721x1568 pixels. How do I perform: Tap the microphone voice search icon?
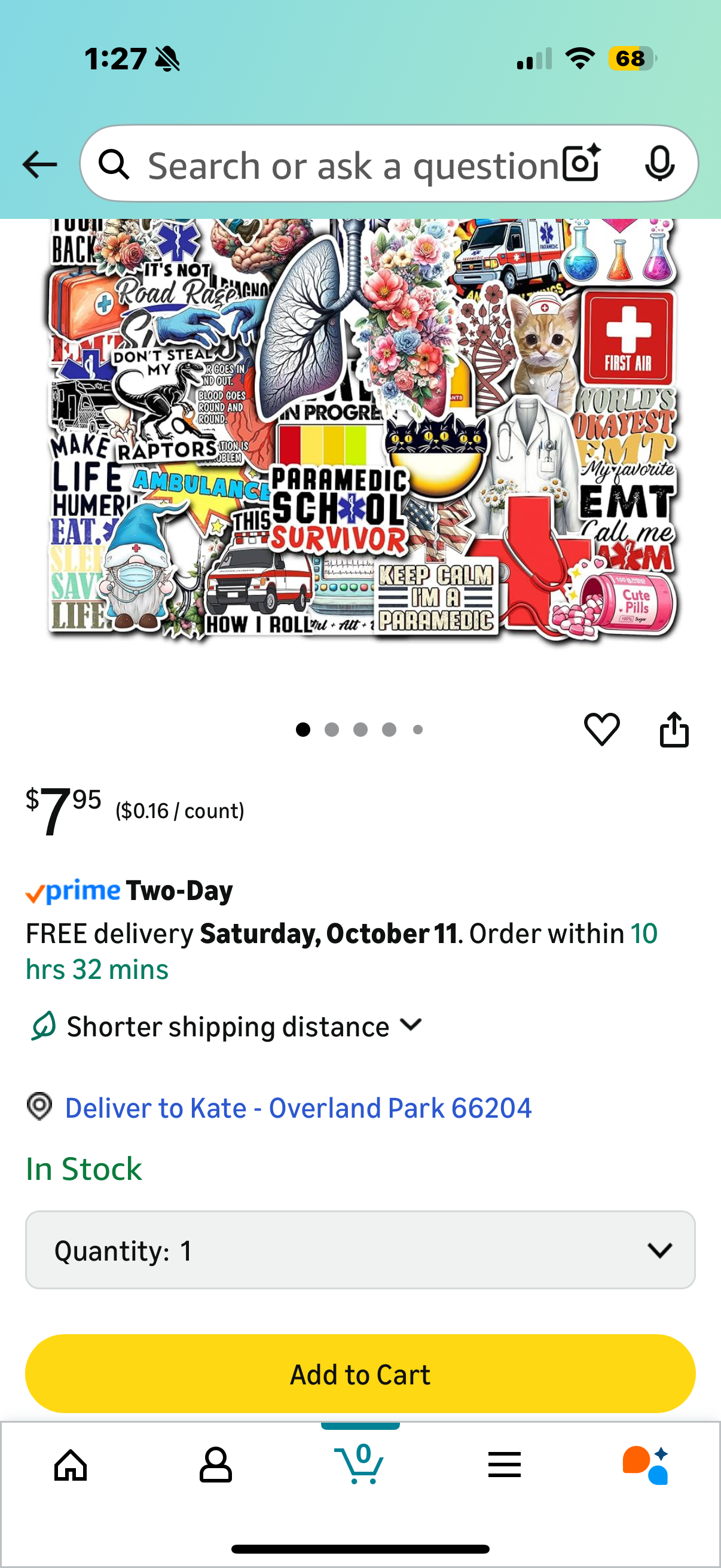tap(659, 164)
